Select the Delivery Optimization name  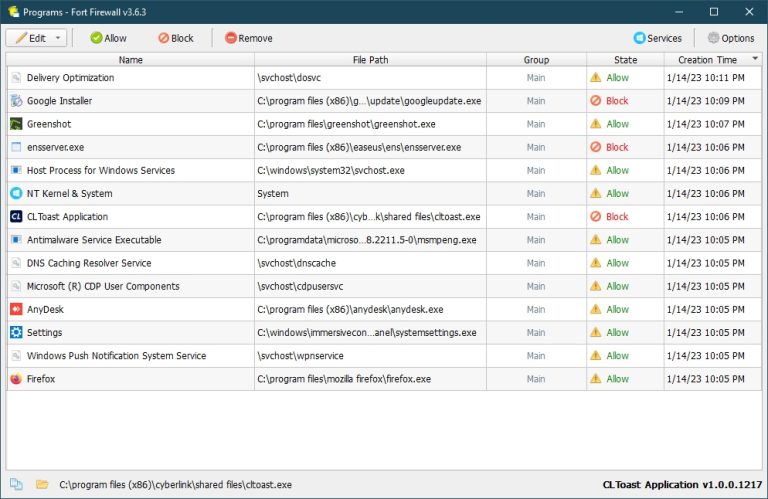71,77
